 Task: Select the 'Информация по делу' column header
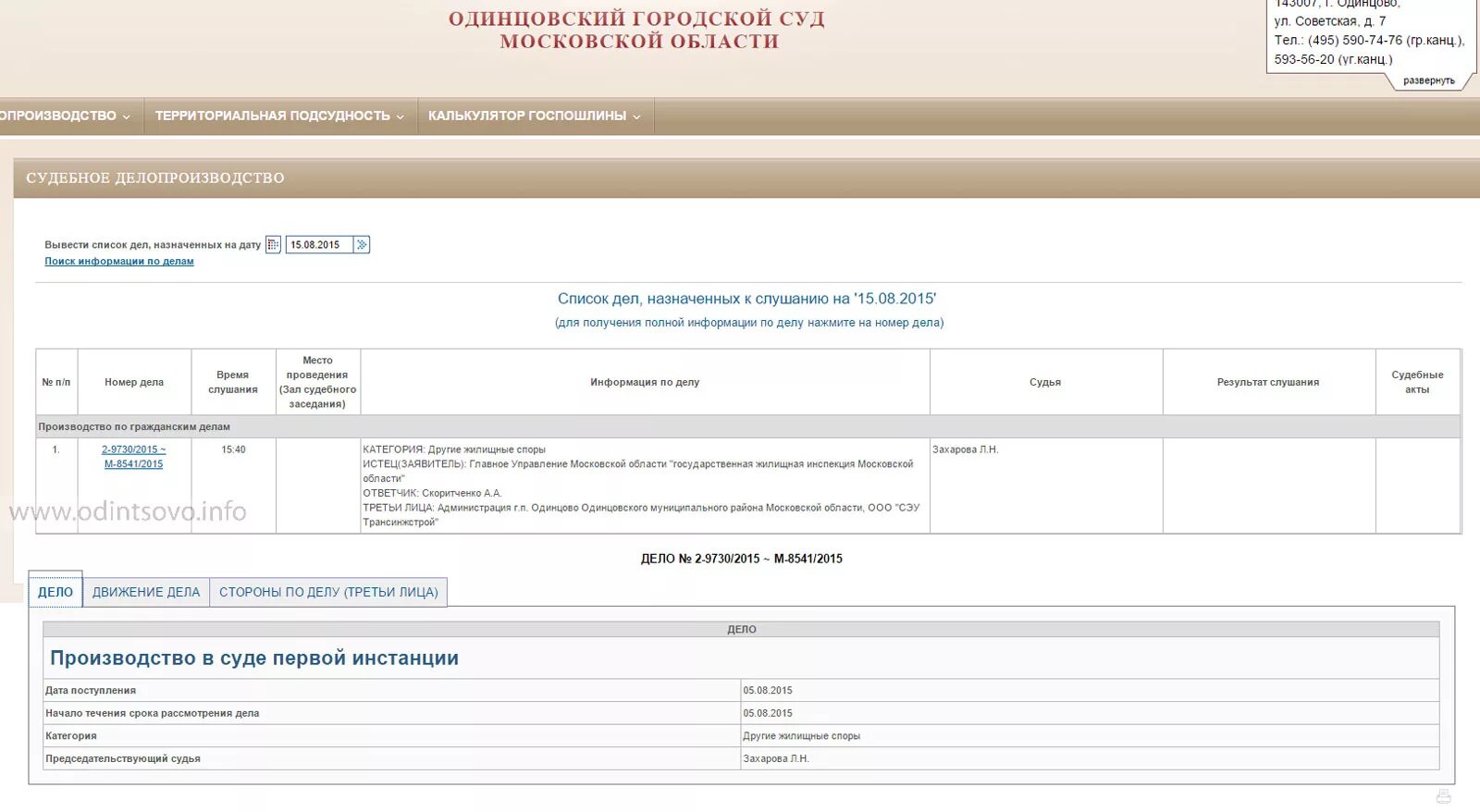645,382
